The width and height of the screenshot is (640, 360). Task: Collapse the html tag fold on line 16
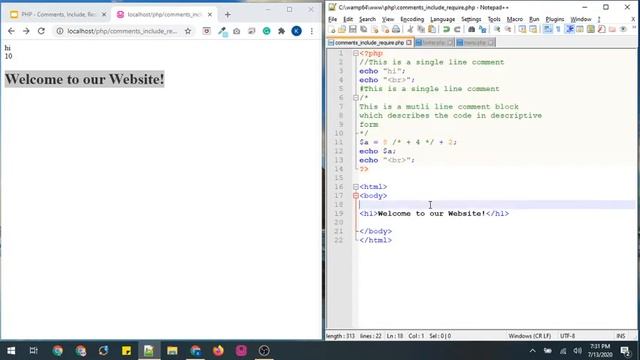pos(356,187)
